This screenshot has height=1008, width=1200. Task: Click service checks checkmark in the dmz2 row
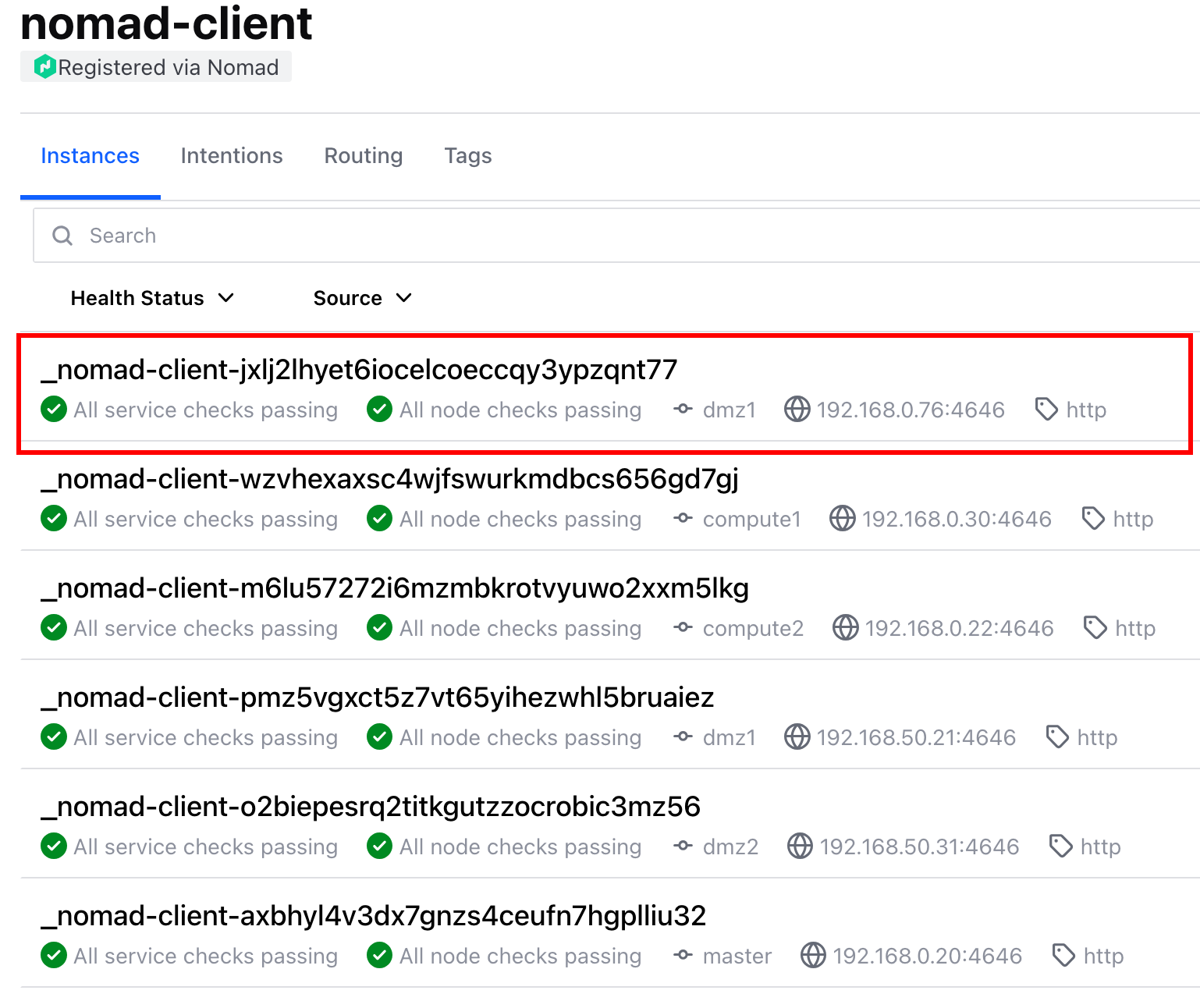pos(54,847)
